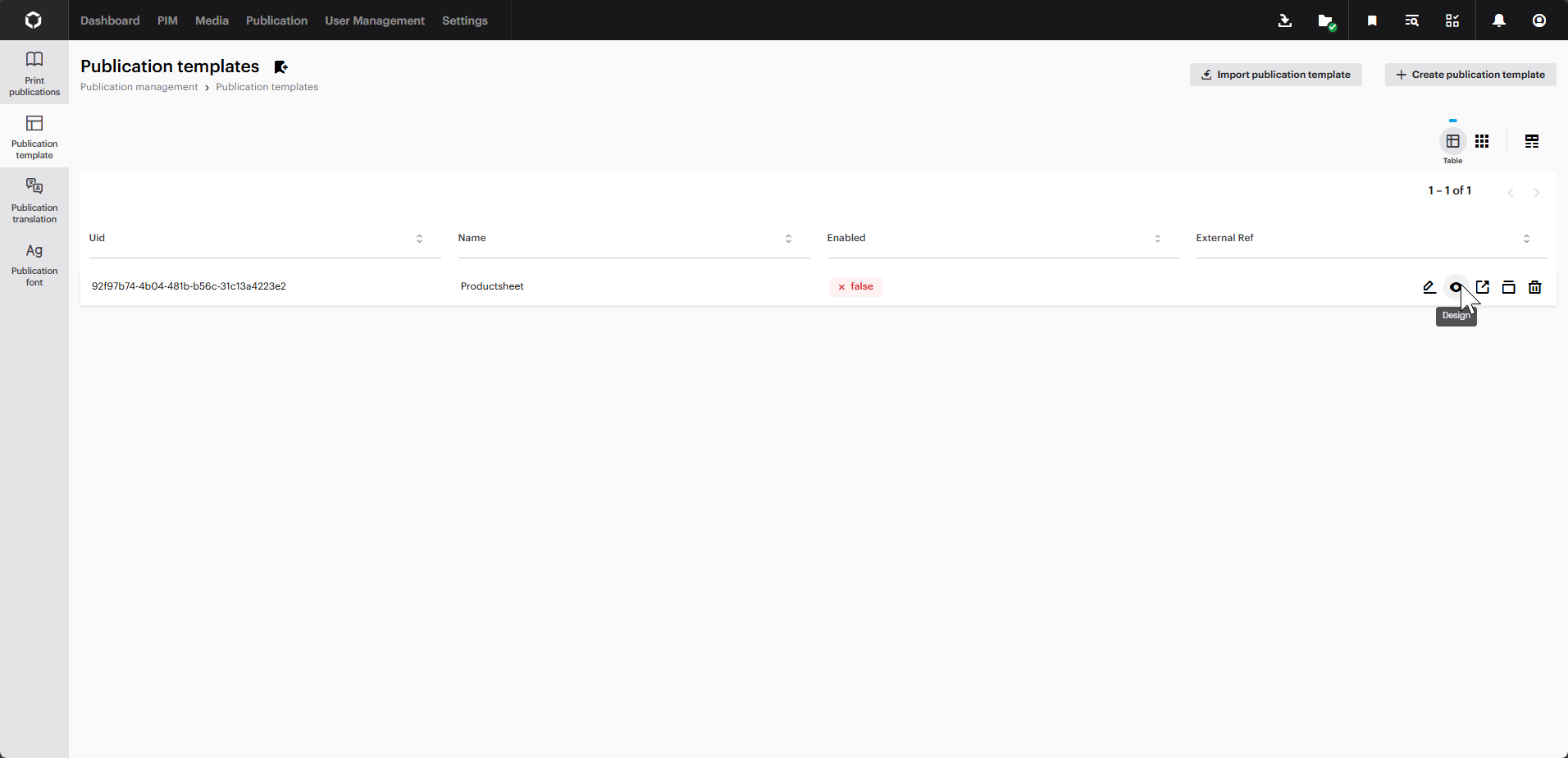Click the Design eye icon on Productsheet

[1456, 287]
